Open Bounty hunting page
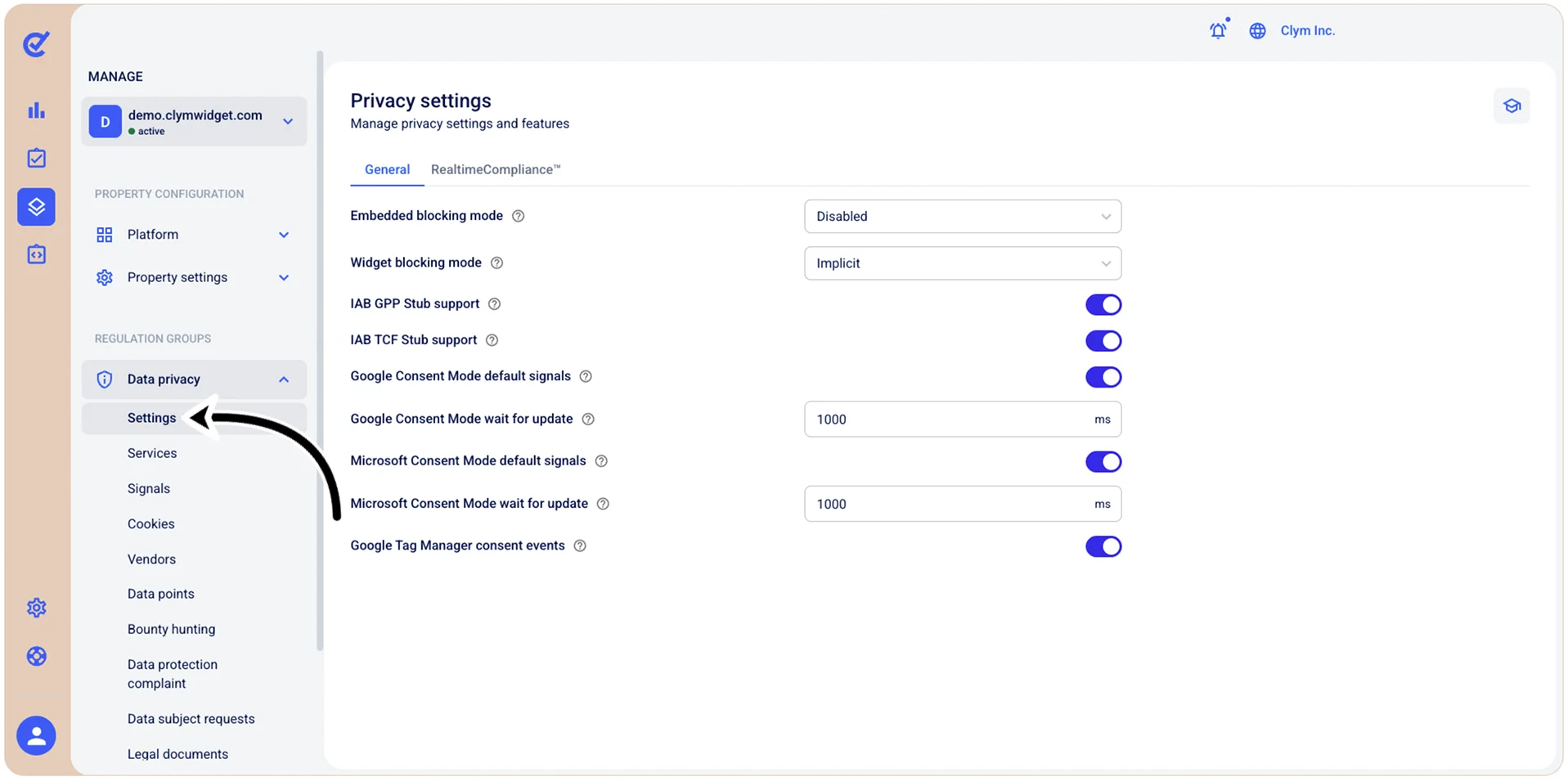Screen dimensions: 1568x781 (172, 629)
